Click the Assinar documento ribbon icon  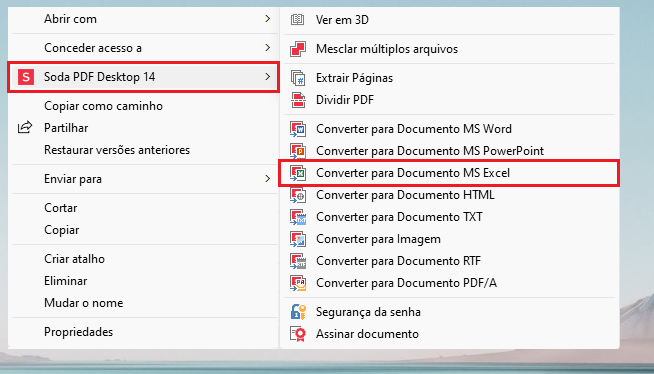(298, 334)
